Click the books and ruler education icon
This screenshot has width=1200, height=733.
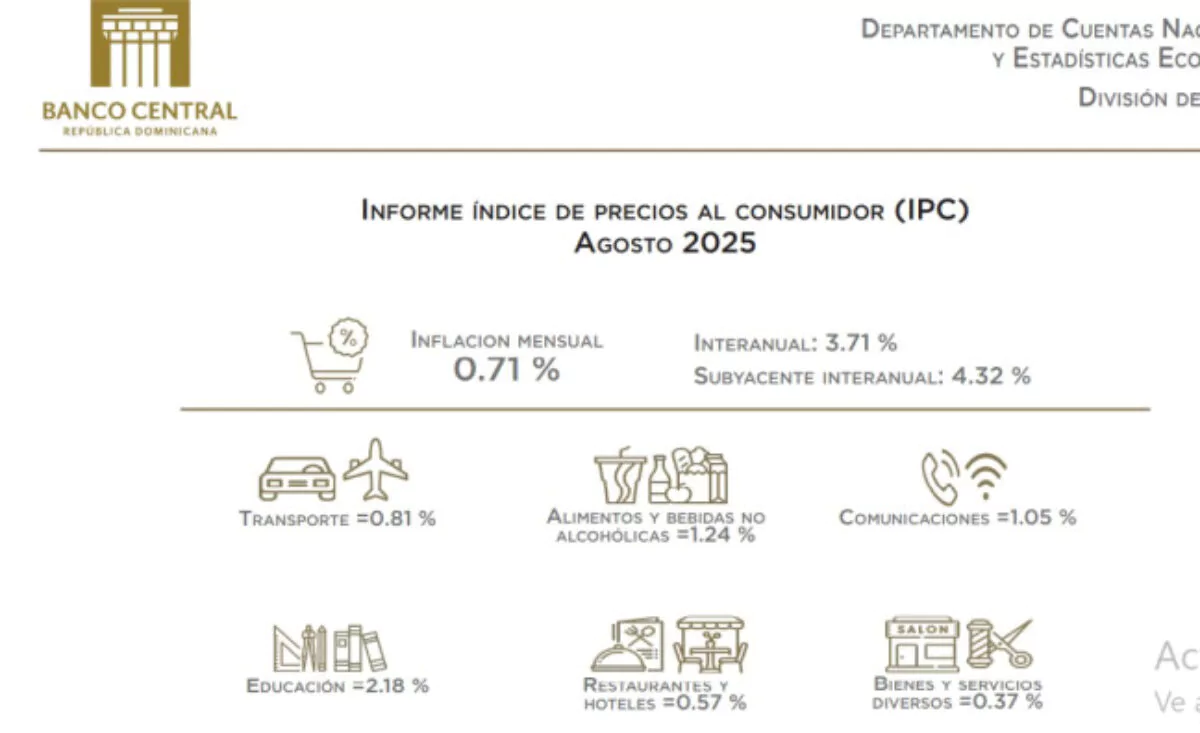click(329, 648)
